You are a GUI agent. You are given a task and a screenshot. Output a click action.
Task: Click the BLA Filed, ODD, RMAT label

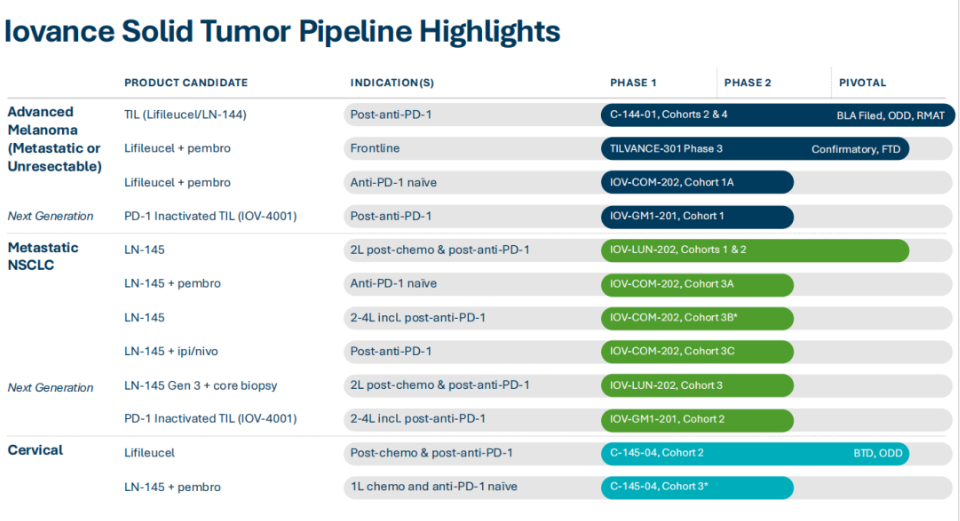(x=890, y=115)
